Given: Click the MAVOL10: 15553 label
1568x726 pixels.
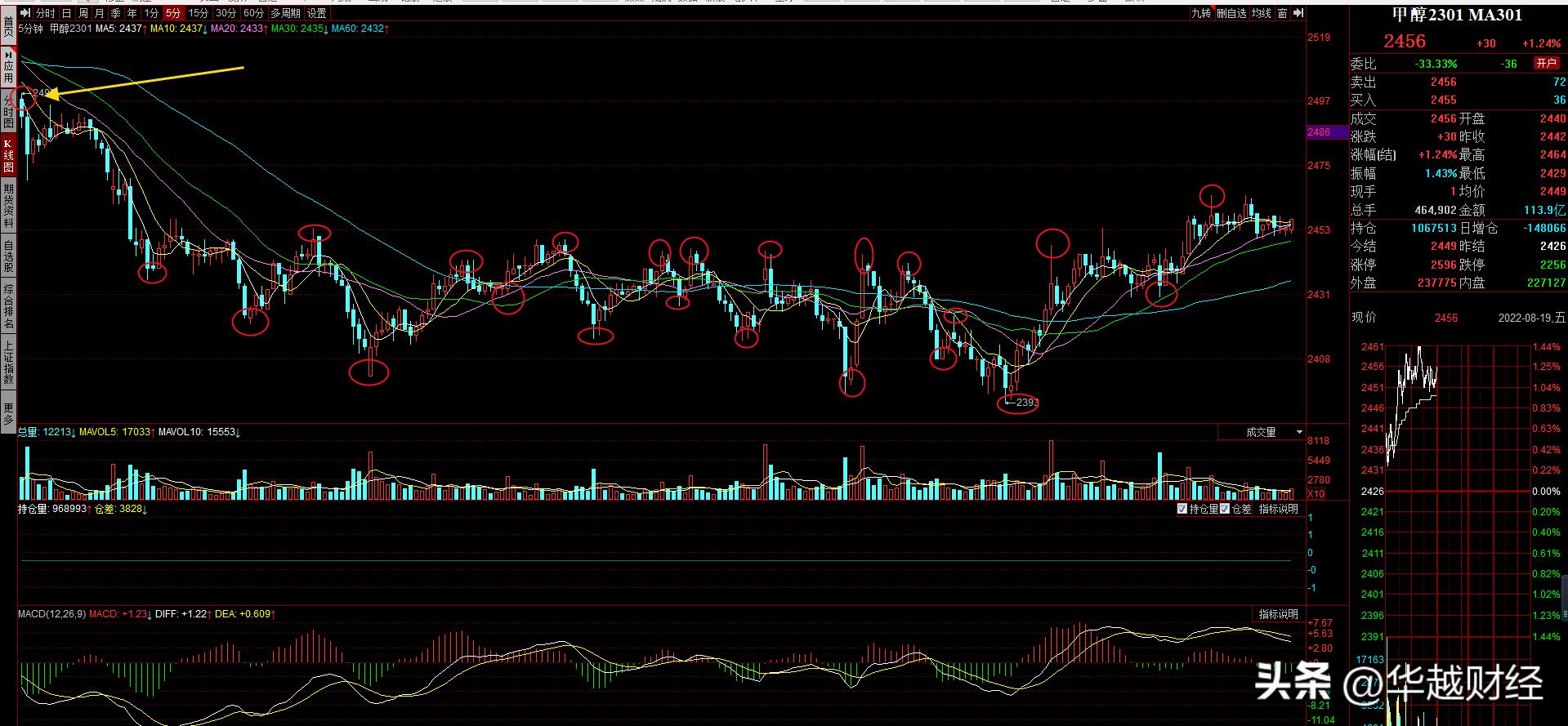Looking at the screenshot, I should [x=199, y=432].
